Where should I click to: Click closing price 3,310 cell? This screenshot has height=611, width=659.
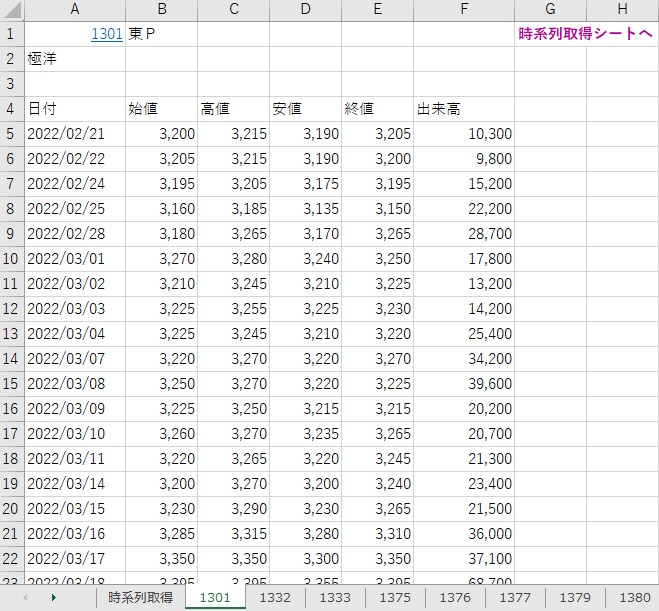(x=377, y=534)
